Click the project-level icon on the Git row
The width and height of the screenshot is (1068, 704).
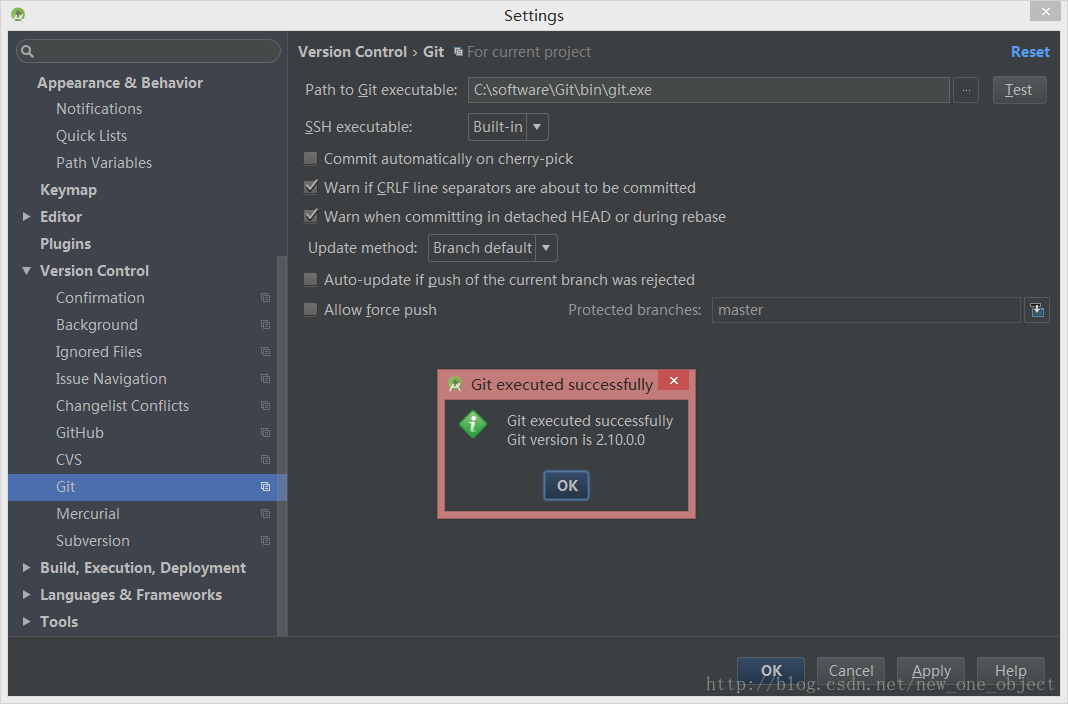coord(266,487)
